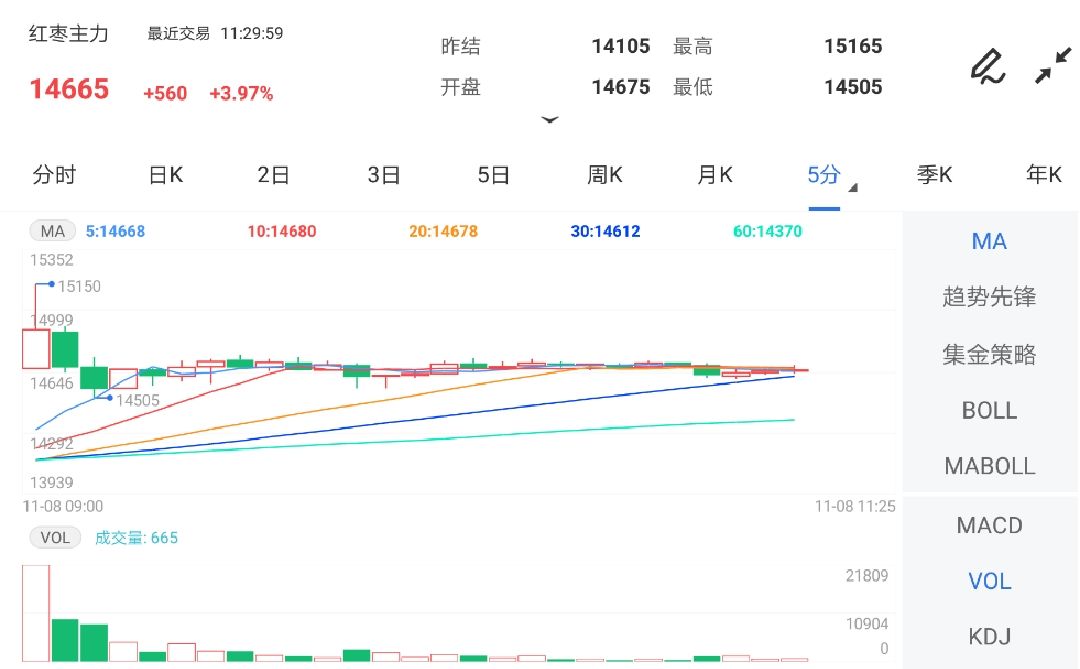Screen dimensions: 1080x669
Task: Click the first tall volume bar
Action: point(36,612)
